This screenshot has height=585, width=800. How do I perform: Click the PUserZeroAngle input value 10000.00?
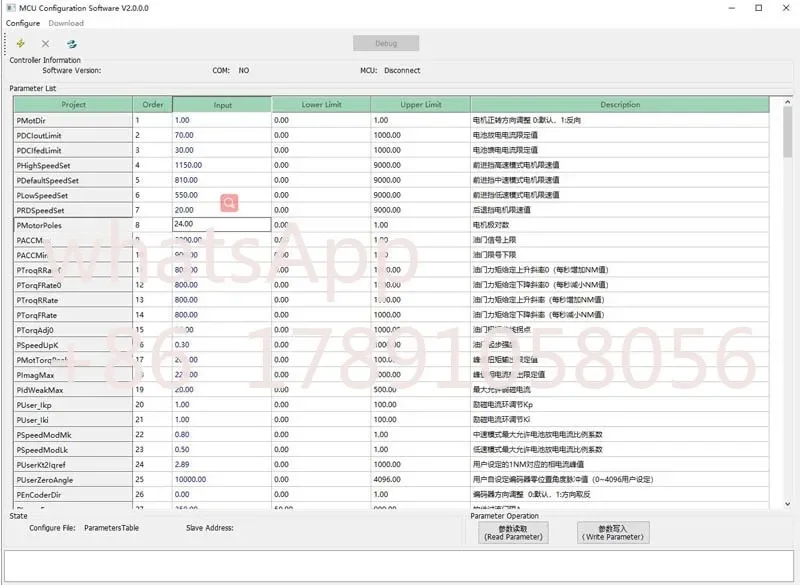tap(190, 479)
